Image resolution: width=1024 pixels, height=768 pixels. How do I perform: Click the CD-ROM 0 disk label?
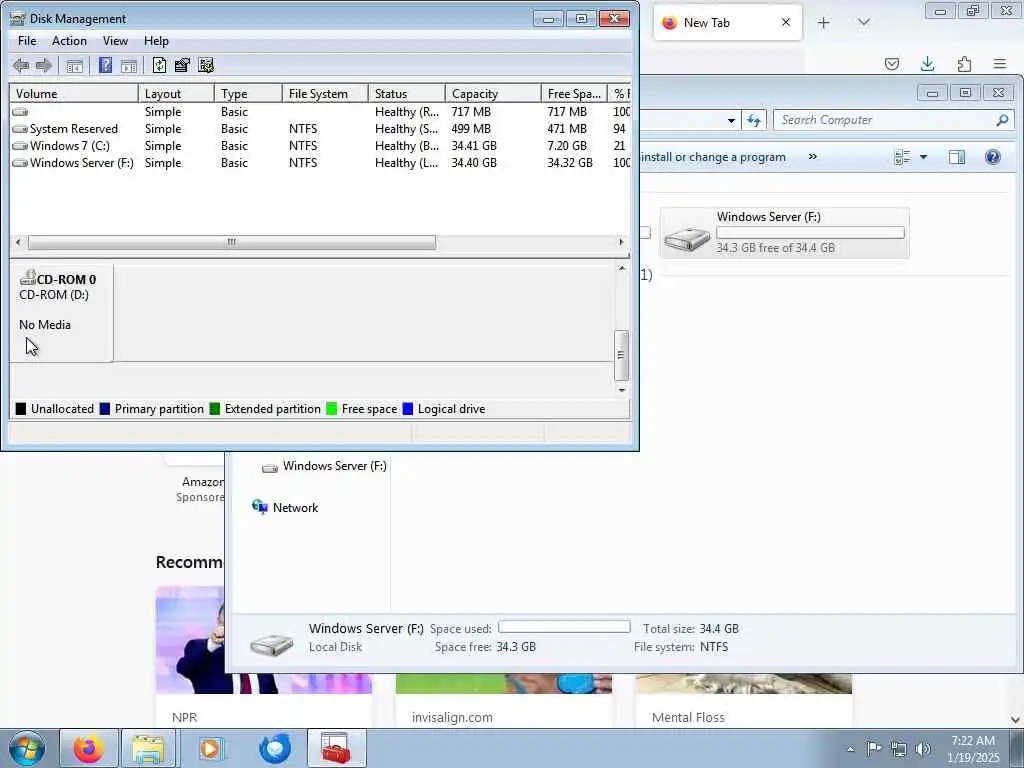pyautogui.click(x=66, y=280)
